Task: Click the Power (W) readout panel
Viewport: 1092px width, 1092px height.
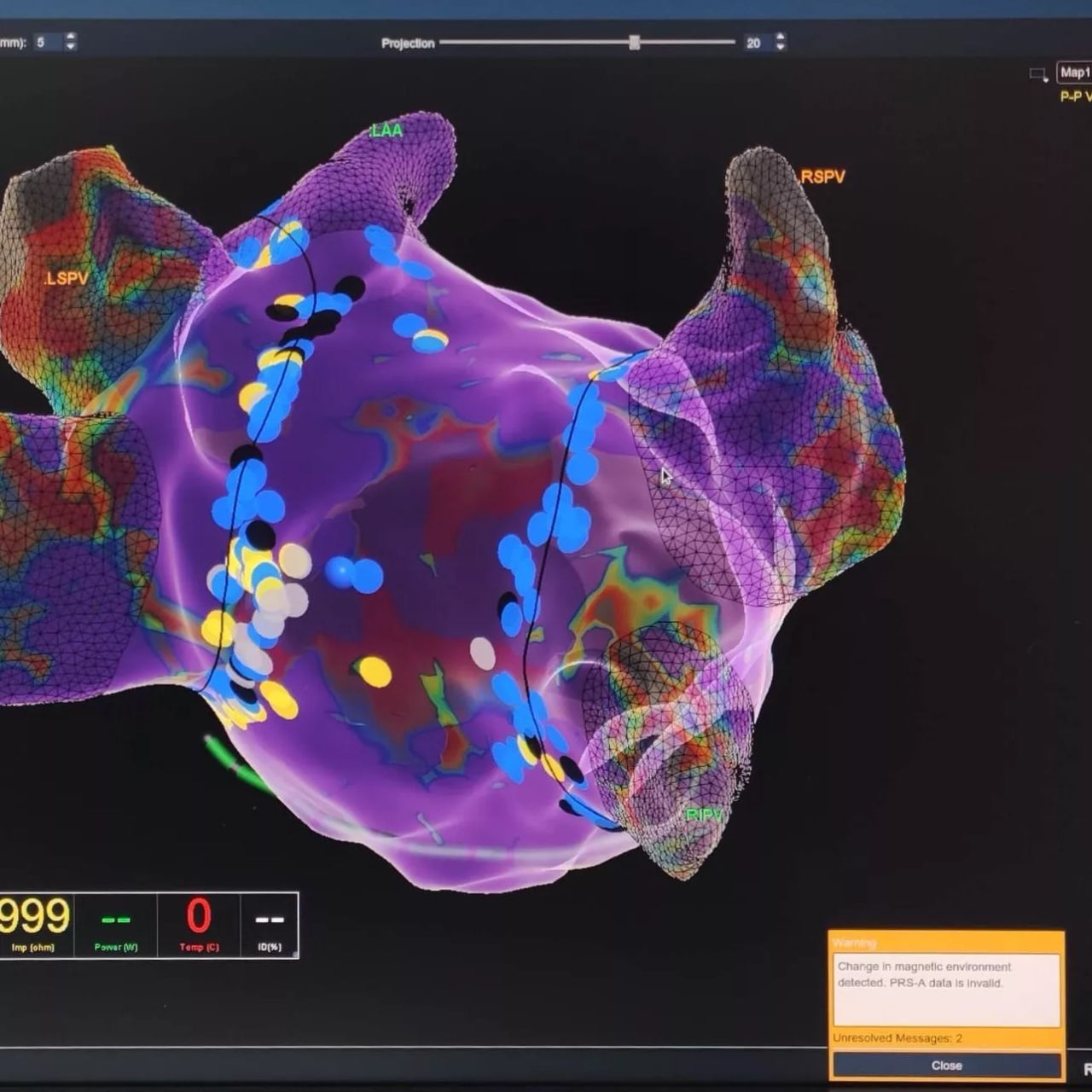Action: 116,926
